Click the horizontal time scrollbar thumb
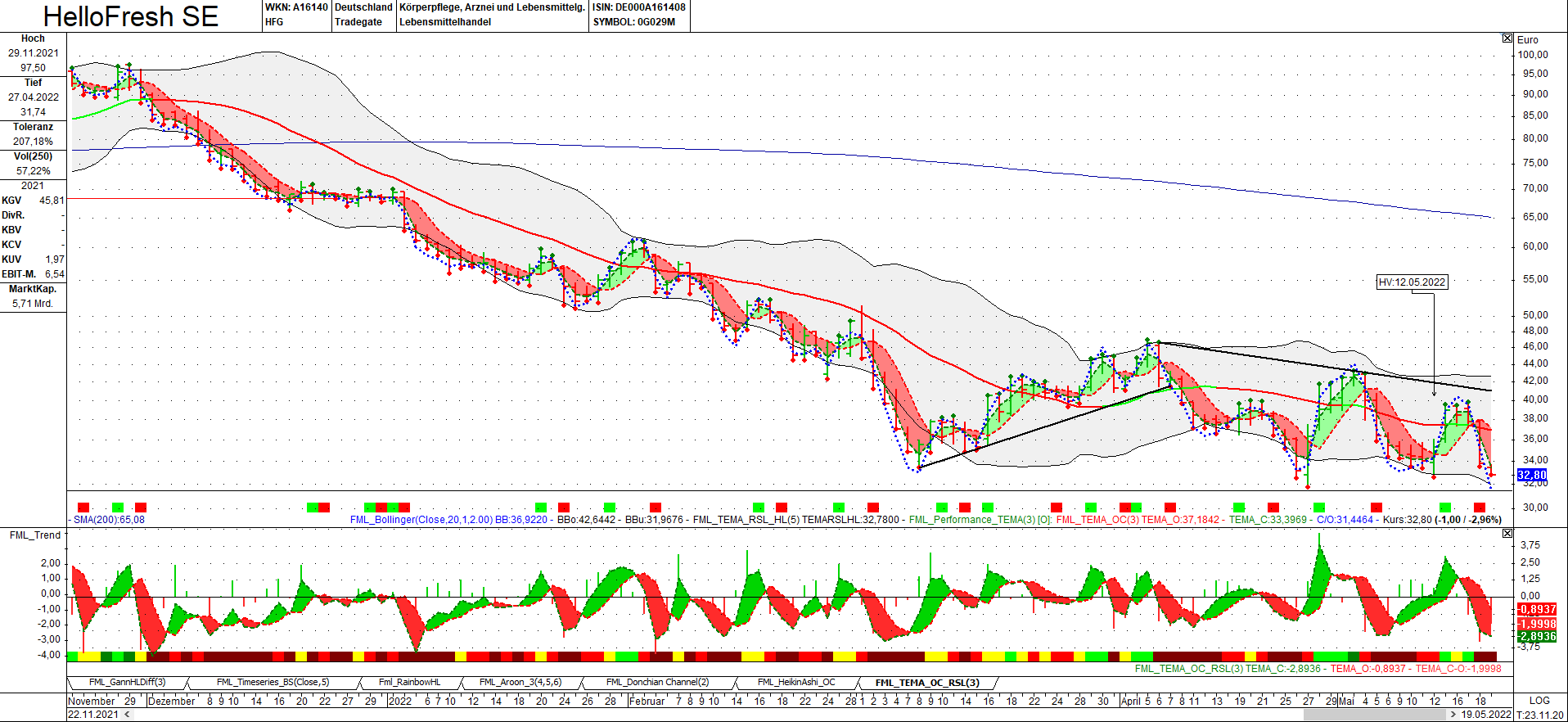 [x=1375, y=715]
